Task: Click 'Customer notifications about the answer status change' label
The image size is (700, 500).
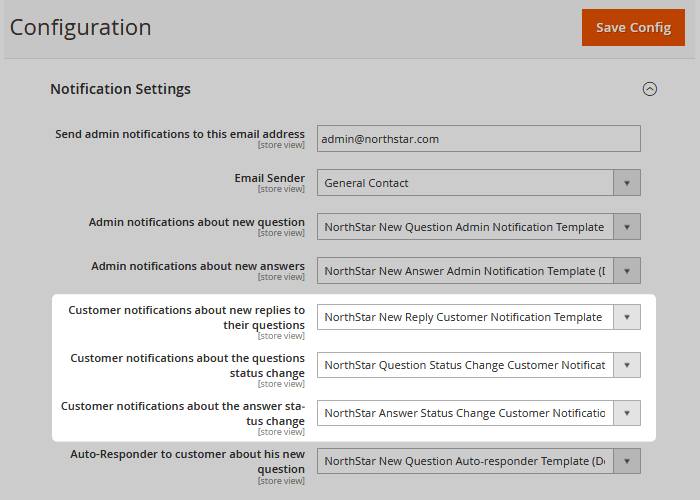Action: click(183, 413)
